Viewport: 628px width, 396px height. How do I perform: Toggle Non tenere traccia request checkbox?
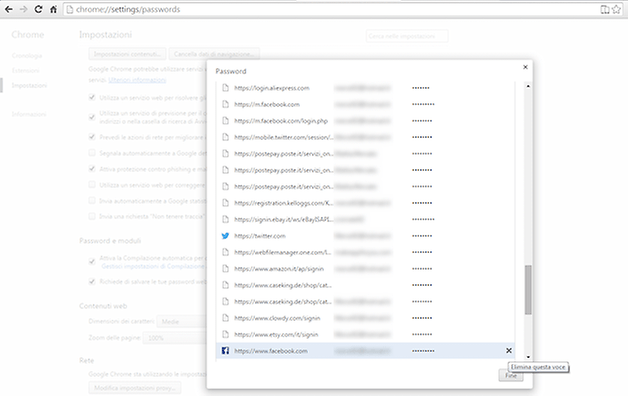pos(92,216)
